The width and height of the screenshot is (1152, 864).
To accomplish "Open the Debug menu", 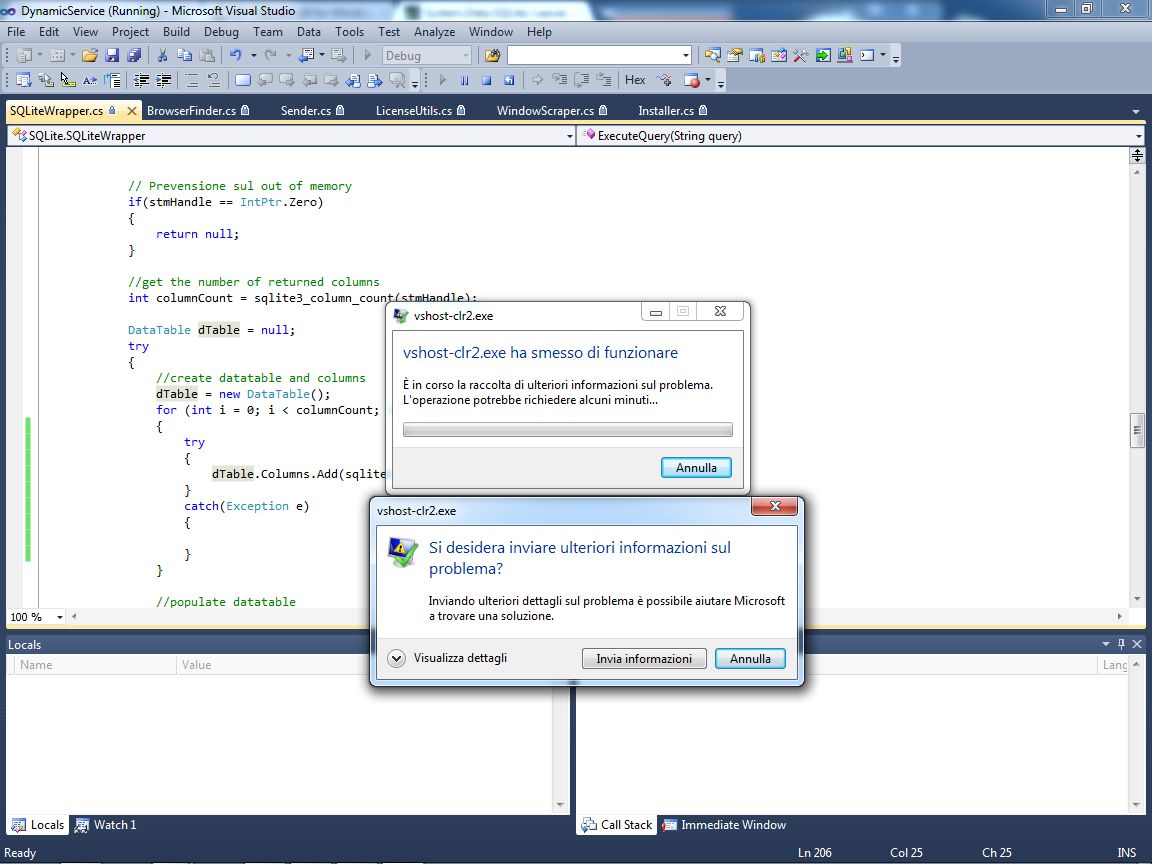I will pos(221,32).
